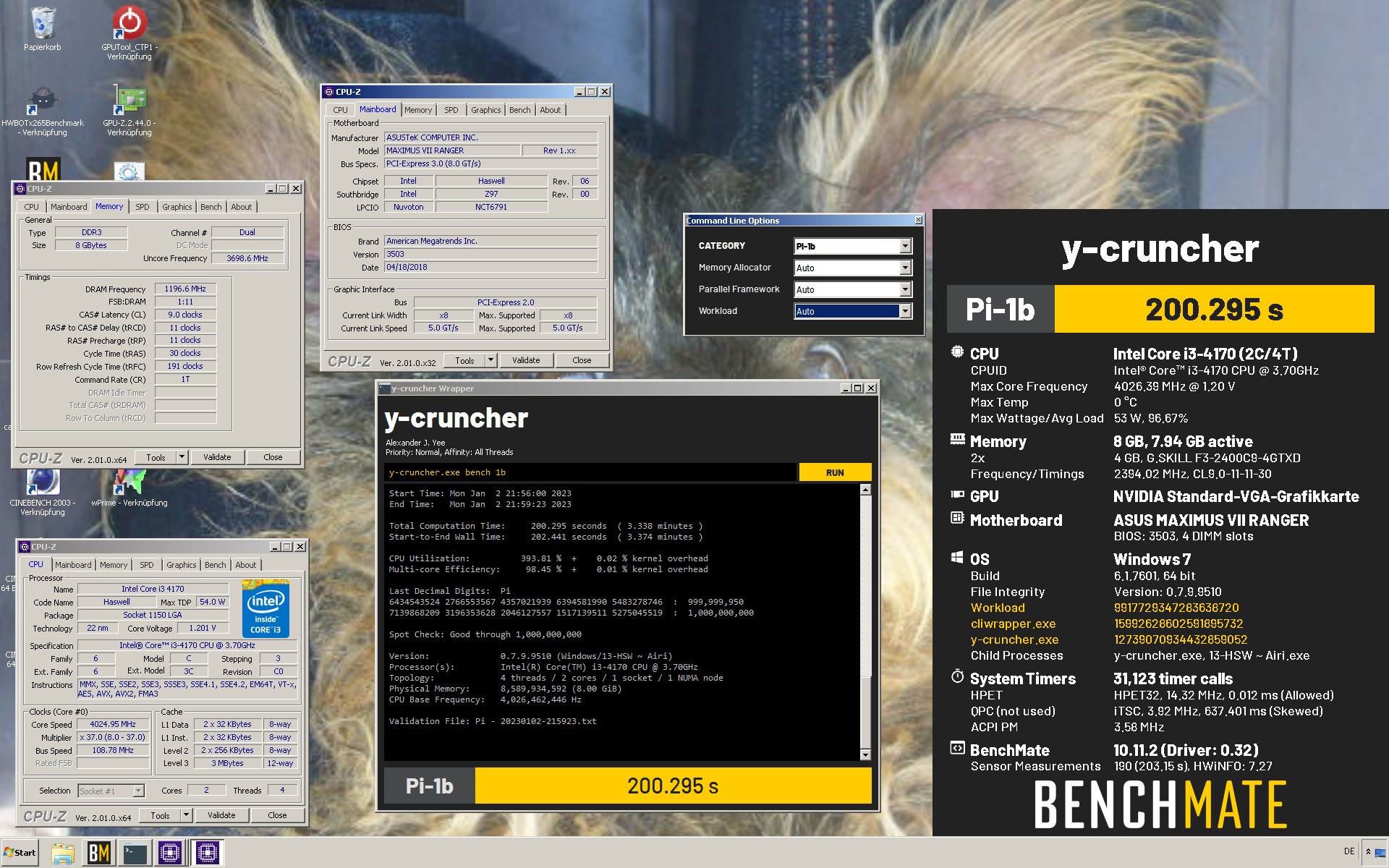
Task: Click the DRAM Frequency 1196.6 MHz value
Action: point(185,289)
